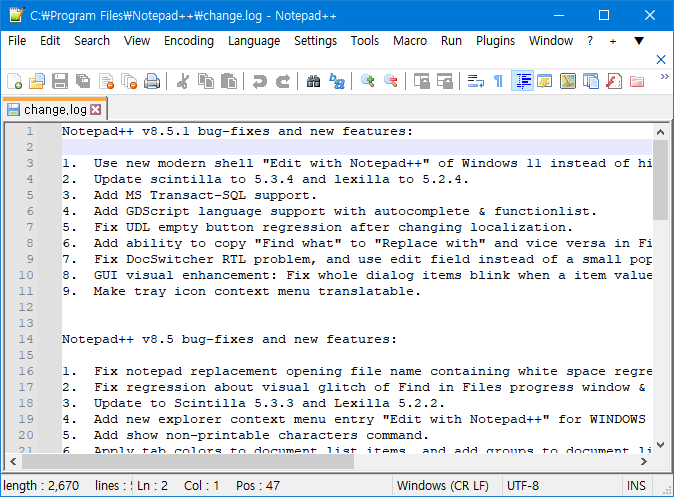Click the horizontal scrollbar right arrow
This screenshot has width=674, height=497.
point(643,461)
